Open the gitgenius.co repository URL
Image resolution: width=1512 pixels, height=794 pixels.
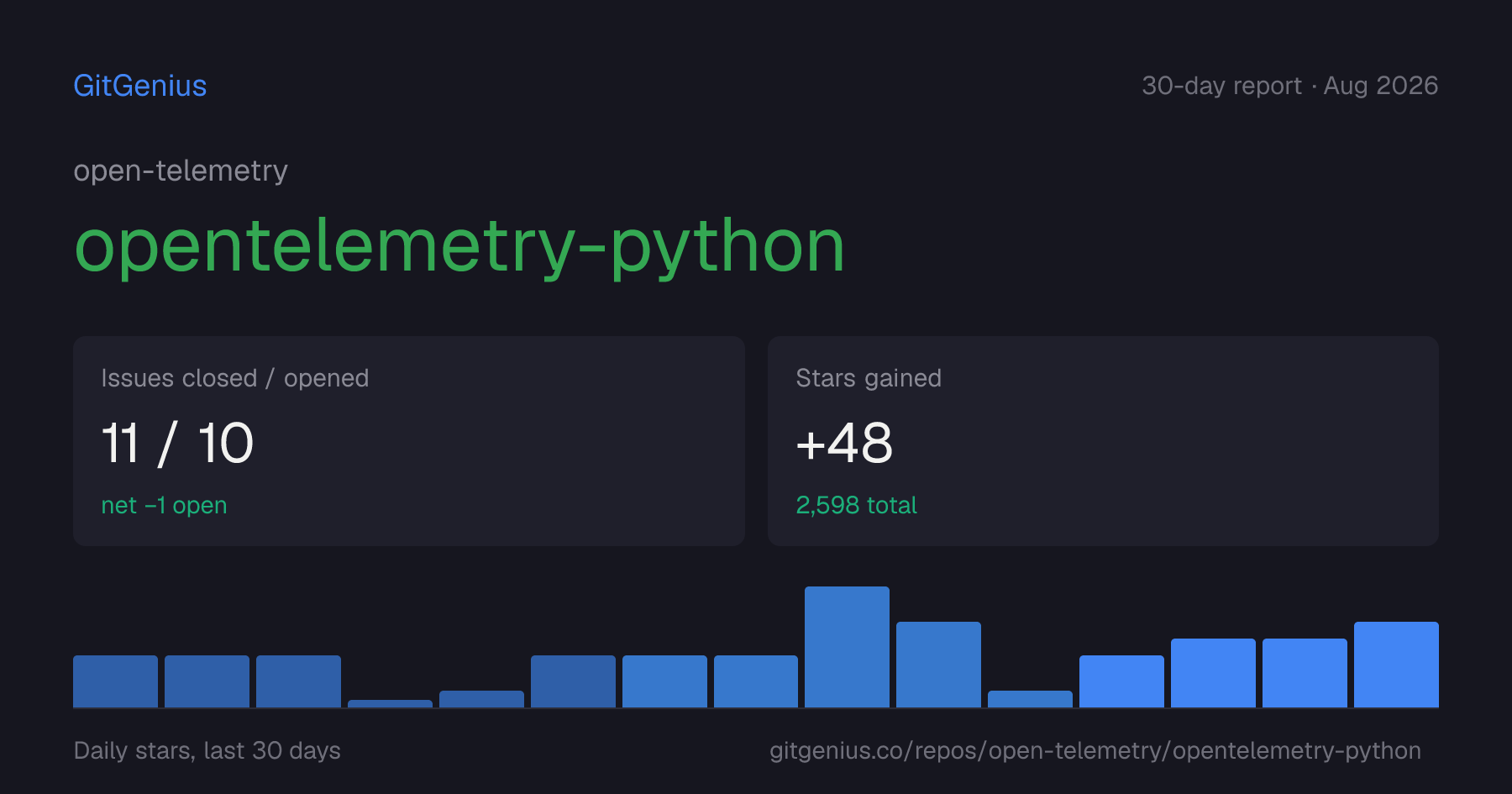[1095, 750]
